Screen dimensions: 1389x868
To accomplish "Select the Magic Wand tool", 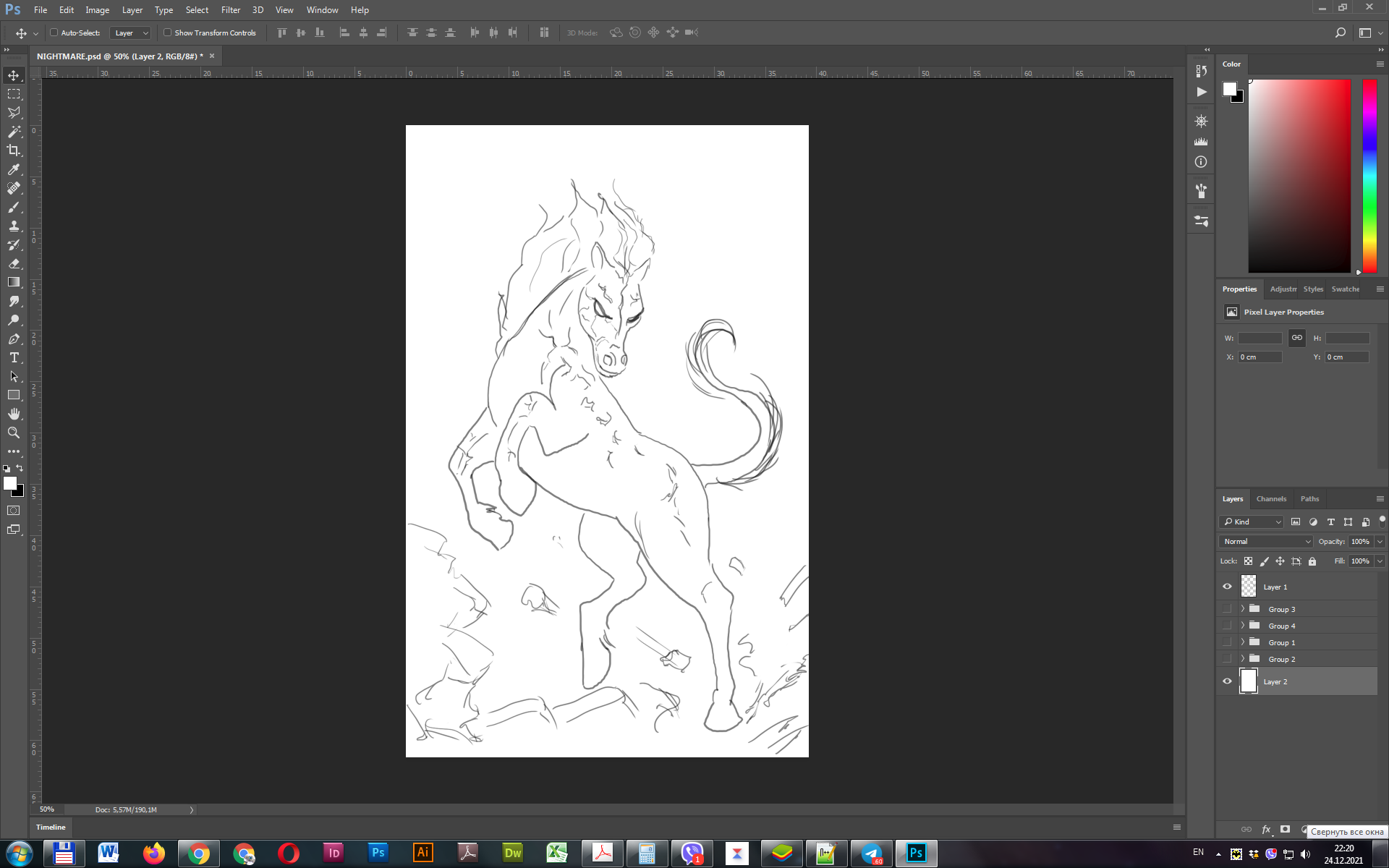I will pyautogui.click(x=14, y=132).
